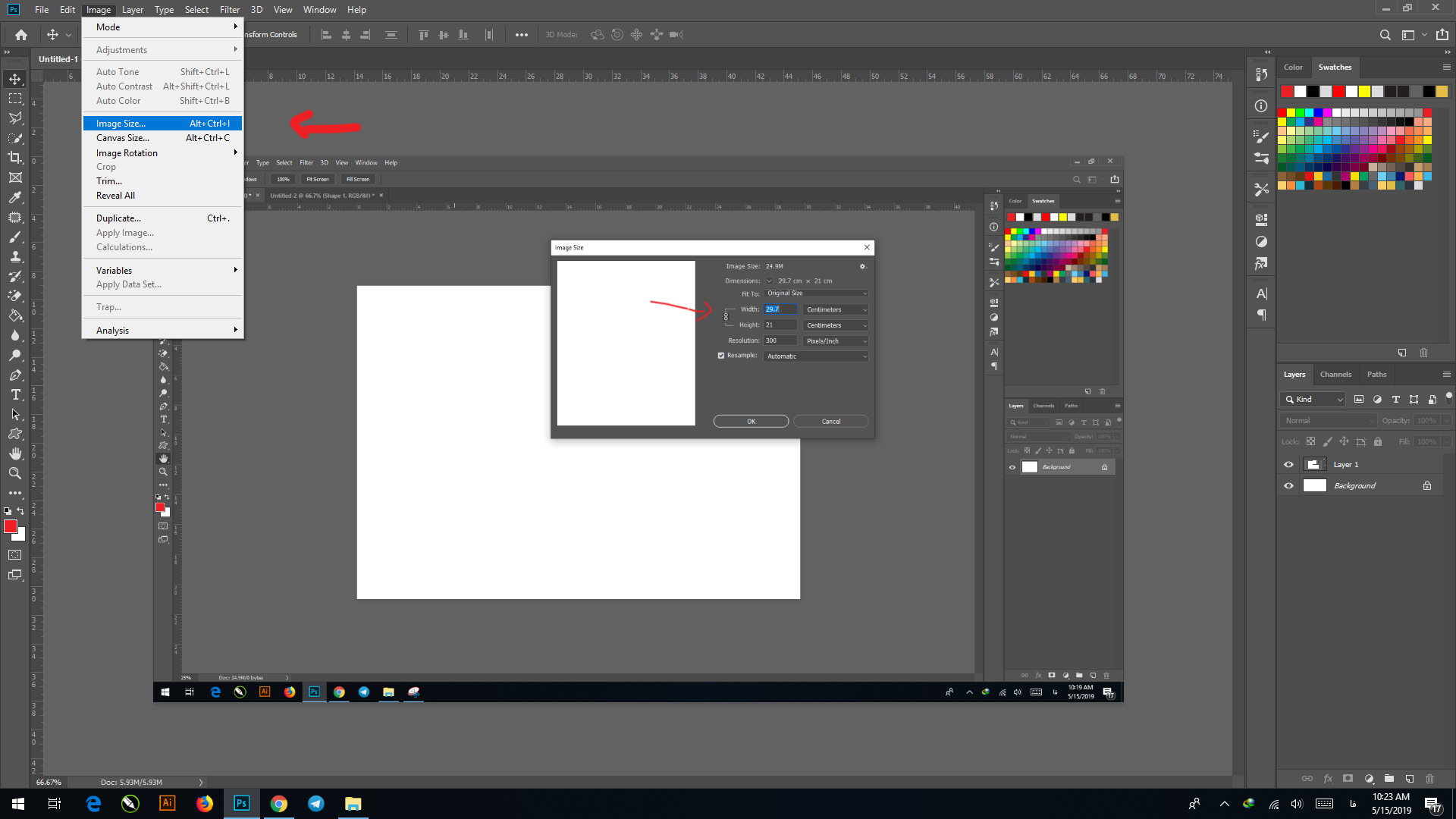The width and height of the screenshot is (1456, 819).
Task: Toggle the Resample checkbox
Action: pyautogui.click(x=721, y=356)
